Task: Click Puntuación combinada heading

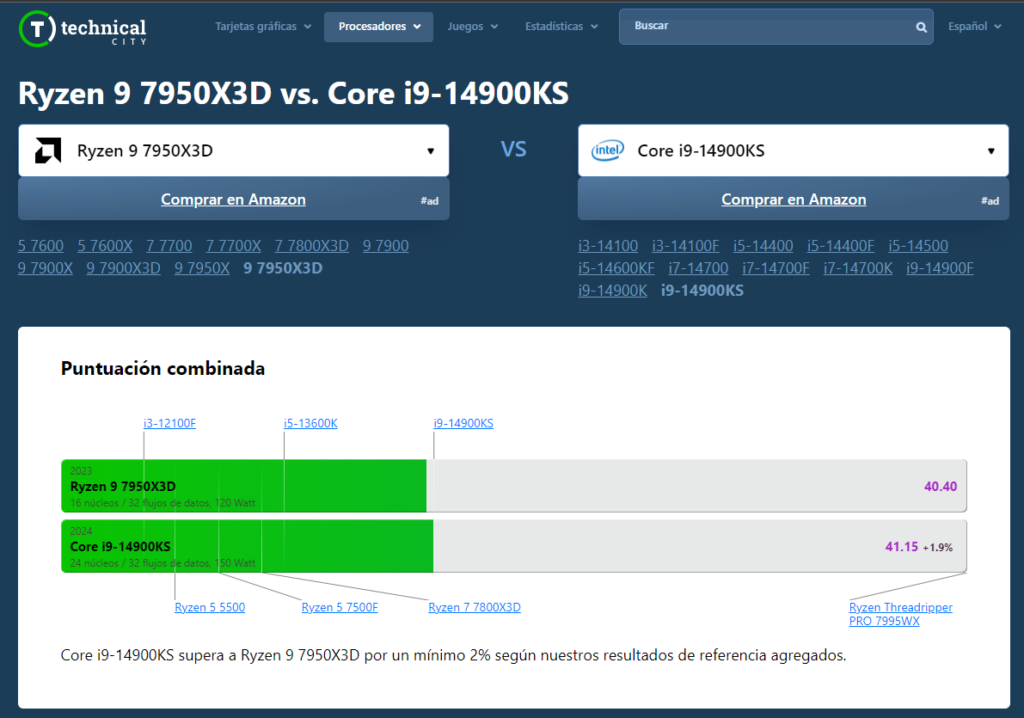Action: tap(163, 368)
